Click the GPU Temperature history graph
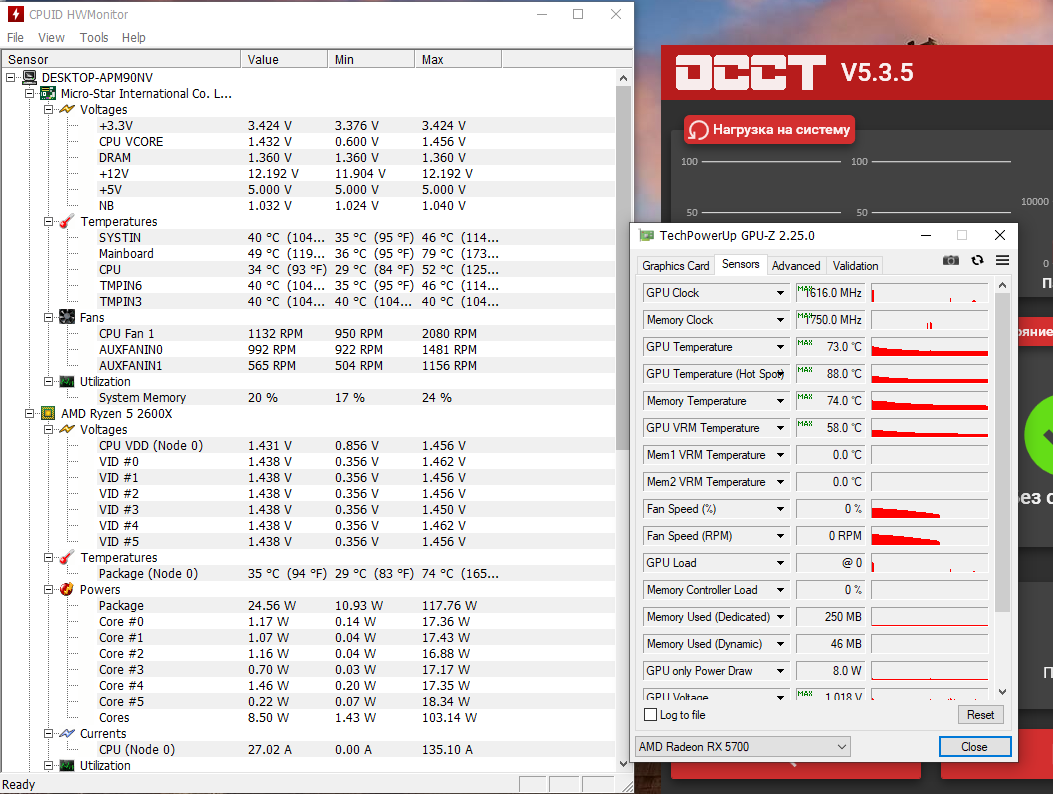 (929, 347)
